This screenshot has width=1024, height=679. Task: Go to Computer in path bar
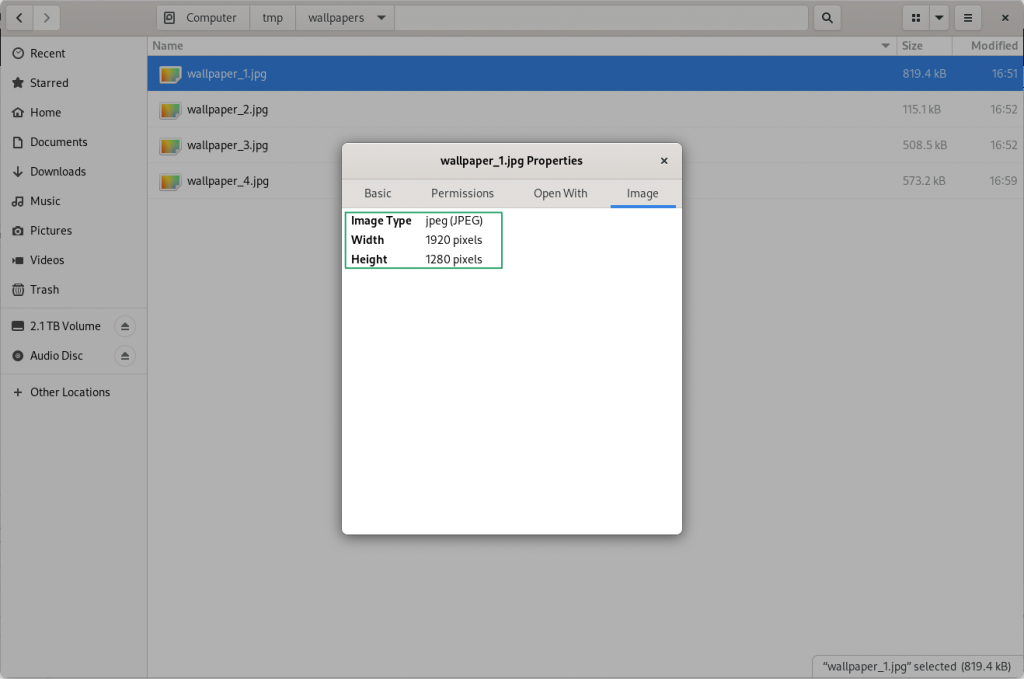203,18
